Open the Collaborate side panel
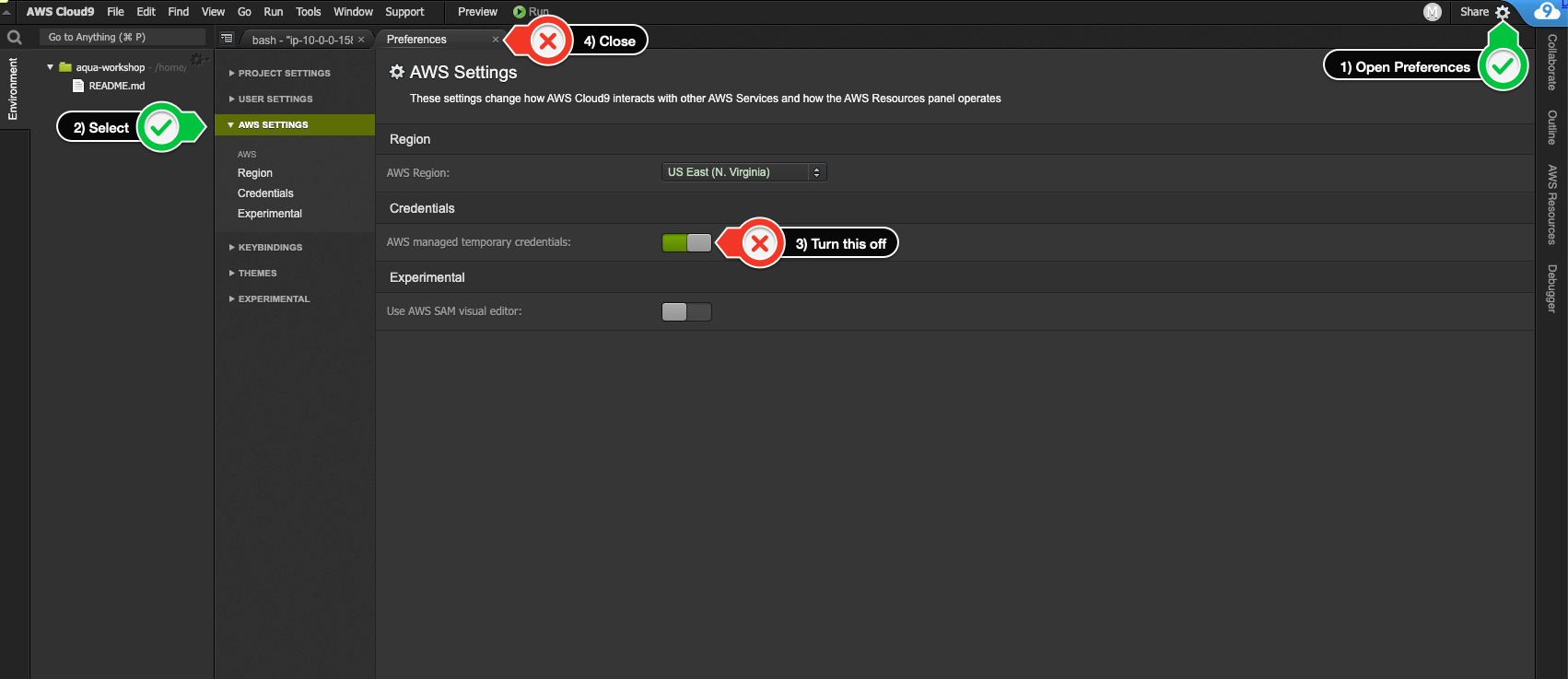This screenshot has height=679, width=1568. tap(1551, 62)
